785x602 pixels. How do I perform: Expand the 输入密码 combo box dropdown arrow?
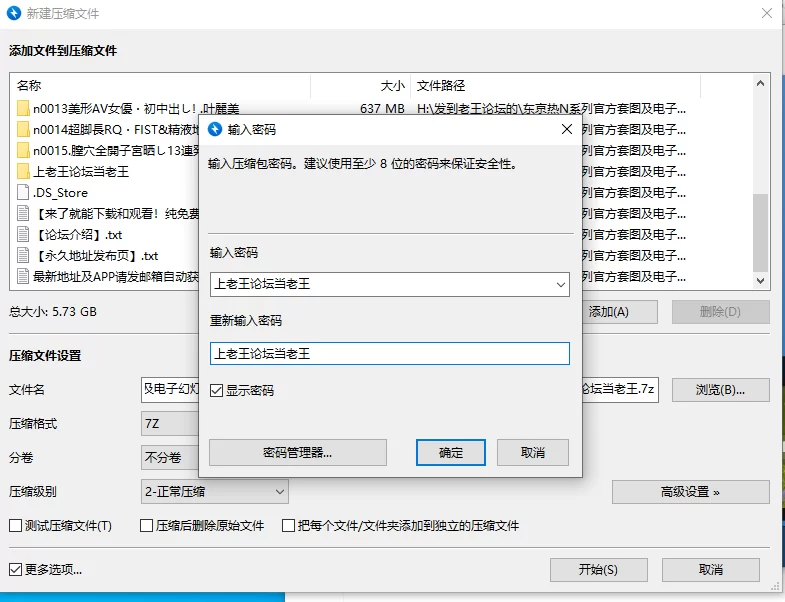point(560,285)
